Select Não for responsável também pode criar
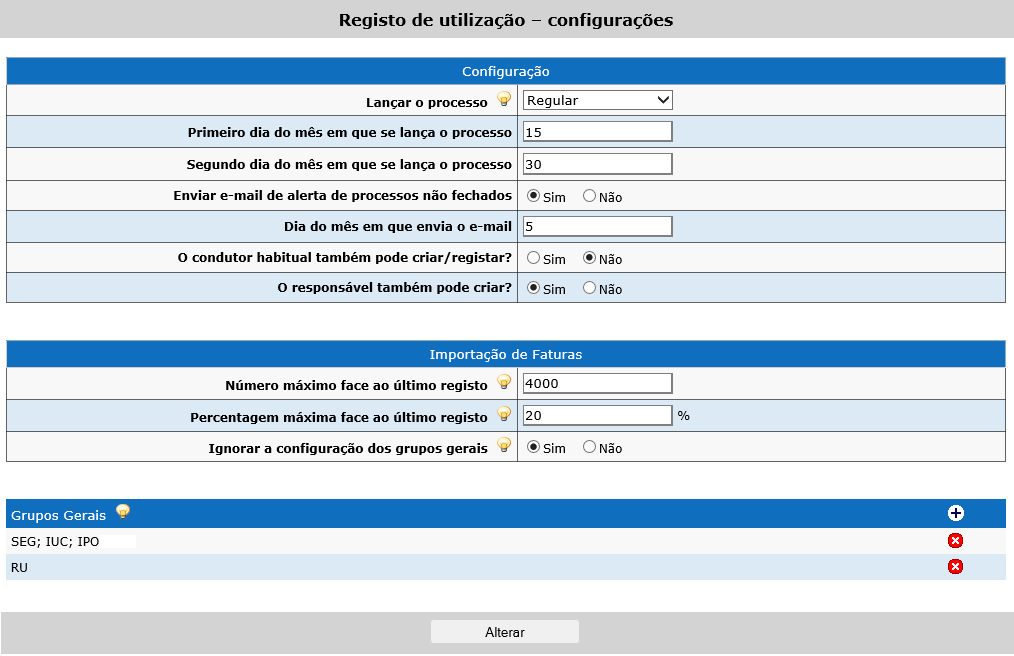The width and height of the screenshot is (1014, 656). click(589, 287)
